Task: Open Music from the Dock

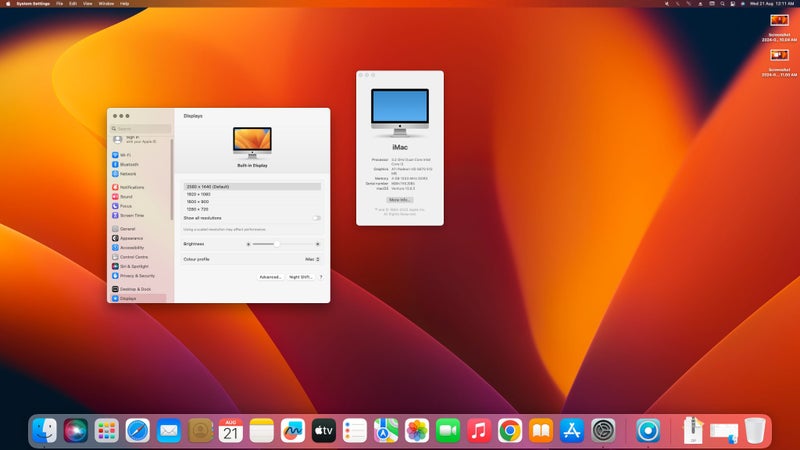Action: point(479,431)
